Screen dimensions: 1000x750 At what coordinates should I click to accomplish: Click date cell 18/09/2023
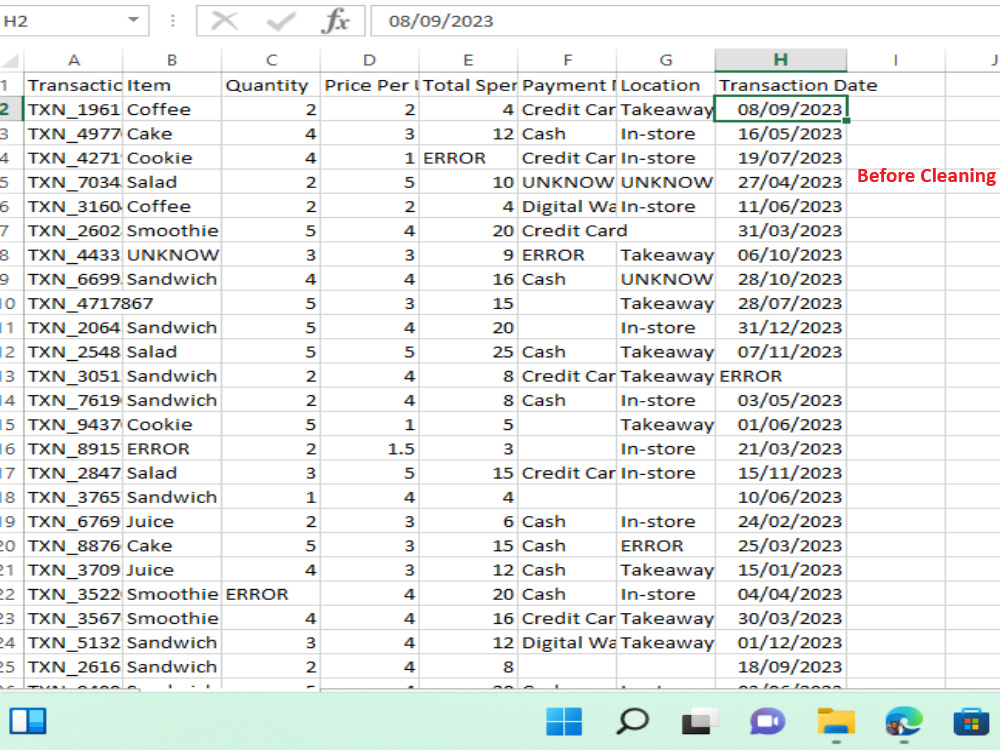click(781, 666)
